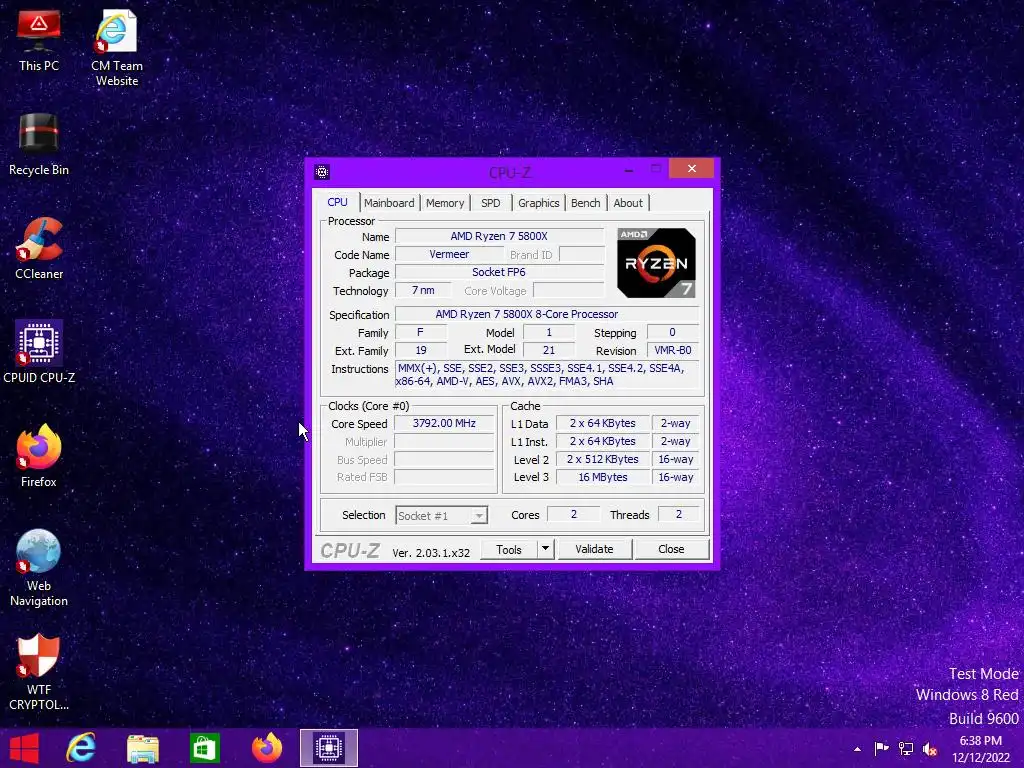Switch to the Mainboard tab
The width and height of the screenshot is (1024, 768).
(389, 203)
